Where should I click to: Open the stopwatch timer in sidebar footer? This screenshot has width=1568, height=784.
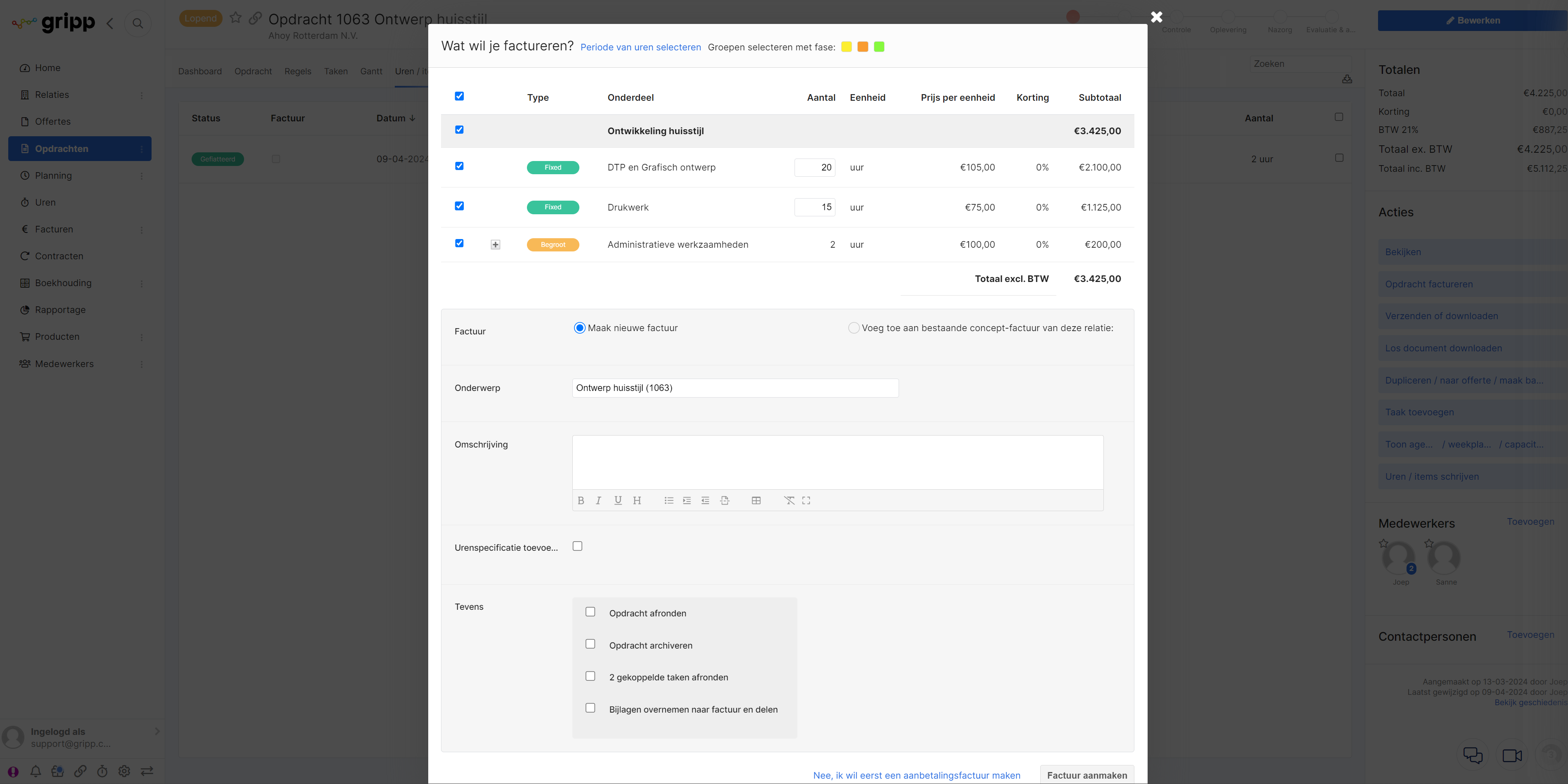pos(102,771)
